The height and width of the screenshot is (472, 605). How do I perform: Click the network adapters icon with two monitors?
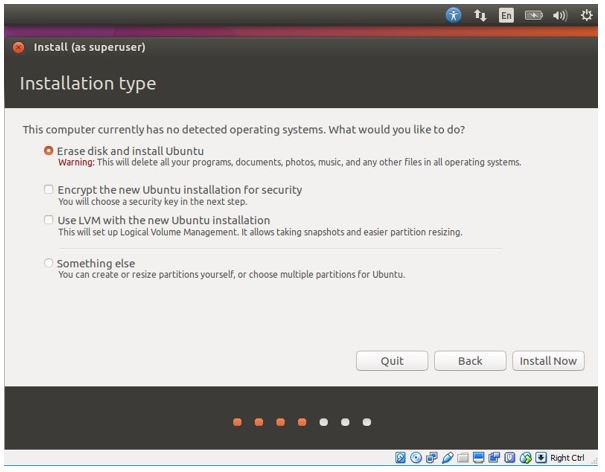pyautogui.click(x=432, y=458)
